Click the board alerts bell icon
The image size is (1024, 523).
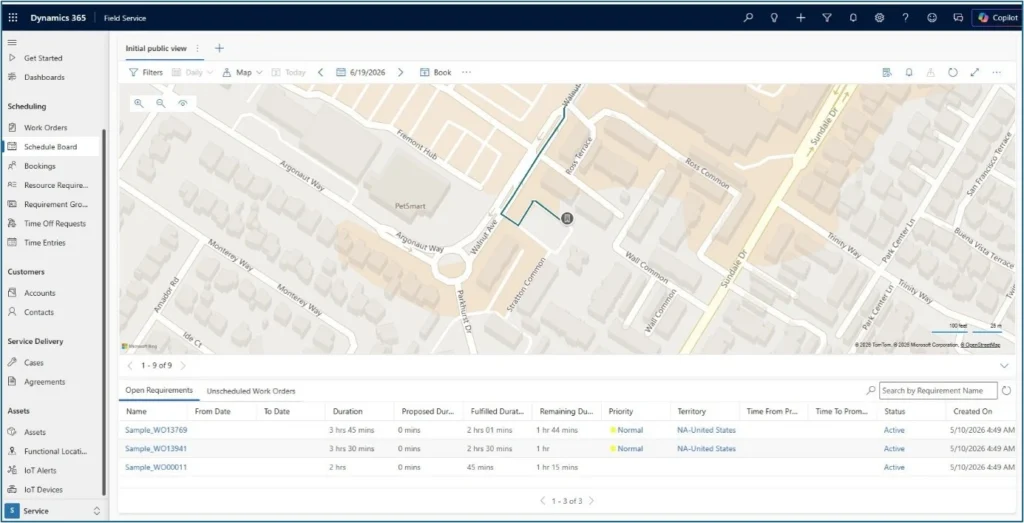coord(908,72)
